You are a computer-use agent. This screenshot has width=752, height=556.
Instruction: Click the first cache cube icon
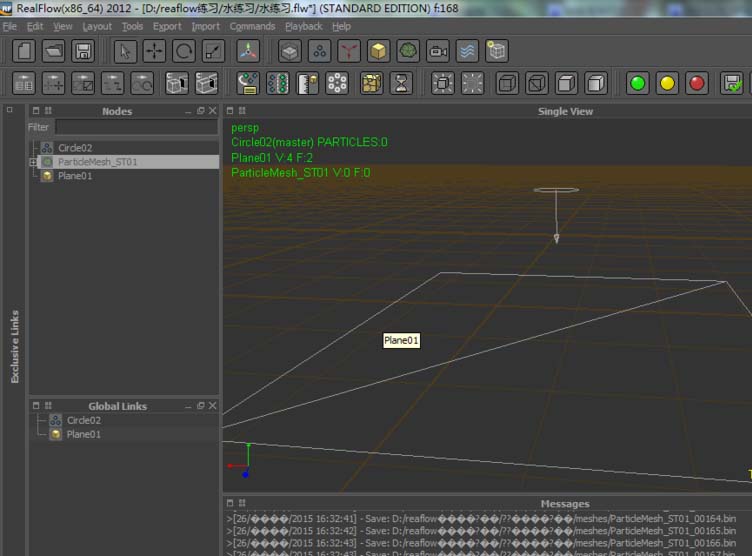(176, 83)
